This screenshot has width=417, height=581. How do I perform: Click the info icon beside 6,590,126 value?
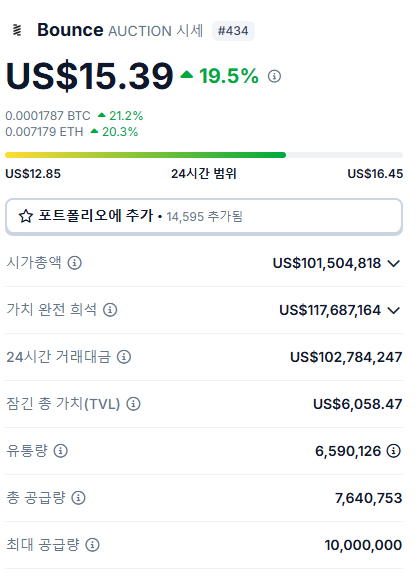tap(394, 451)
